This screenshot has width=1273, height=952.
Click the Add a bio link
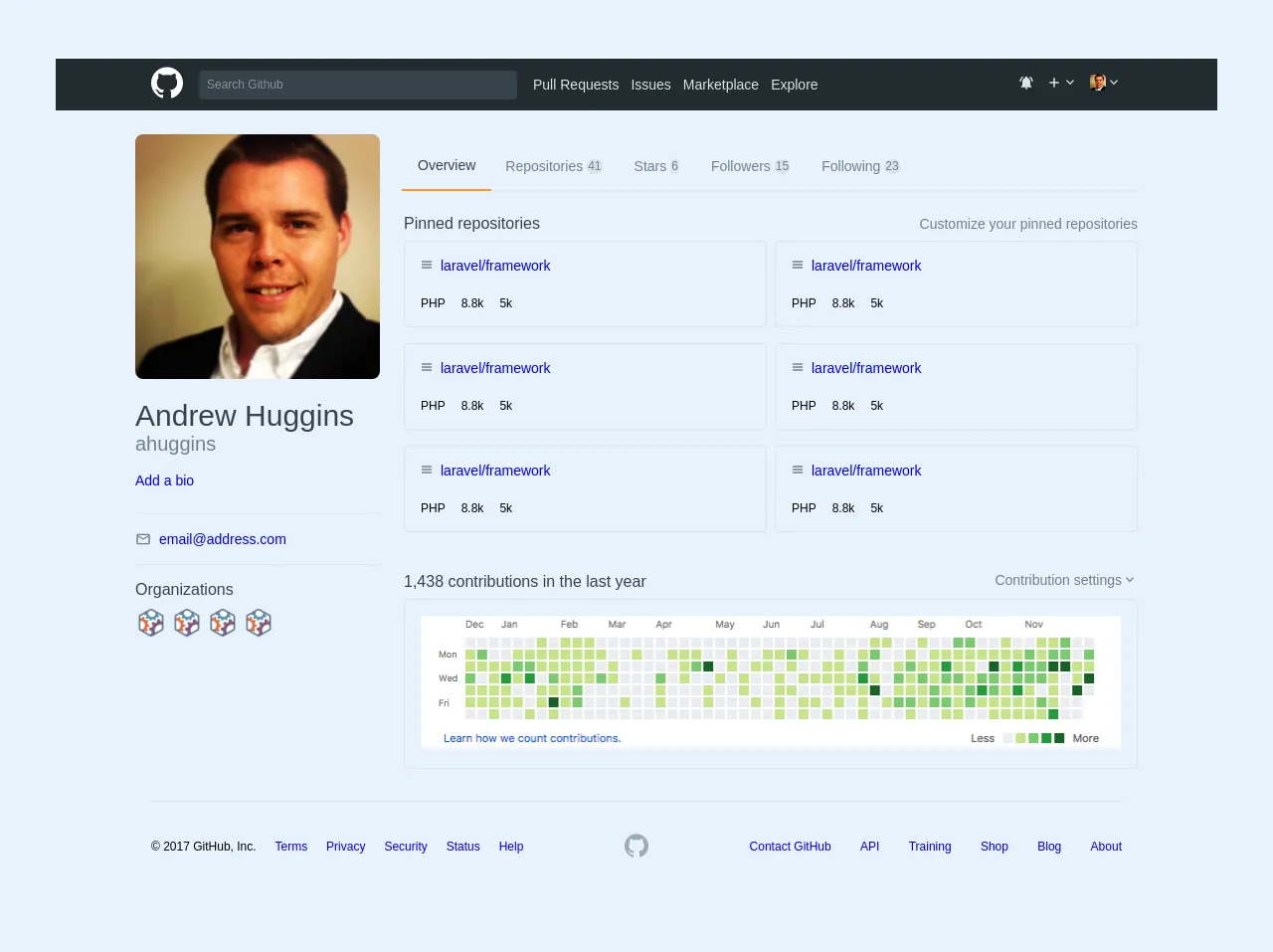click(x=164, y=480)
